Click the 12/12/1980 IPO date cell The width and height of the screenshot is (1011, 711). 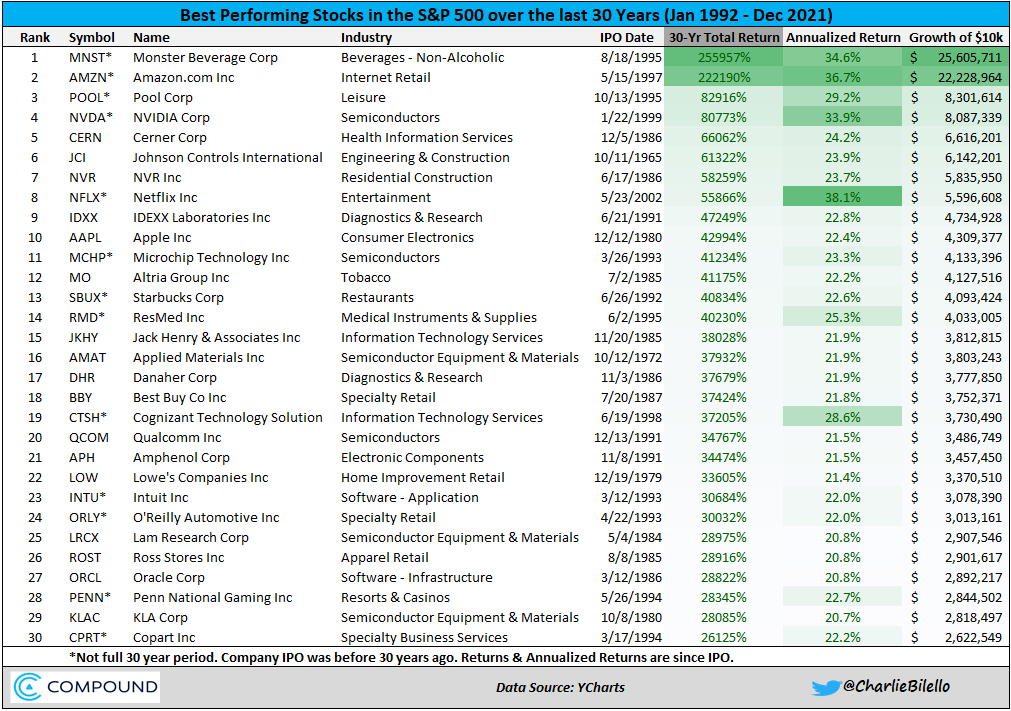(628, 237)
